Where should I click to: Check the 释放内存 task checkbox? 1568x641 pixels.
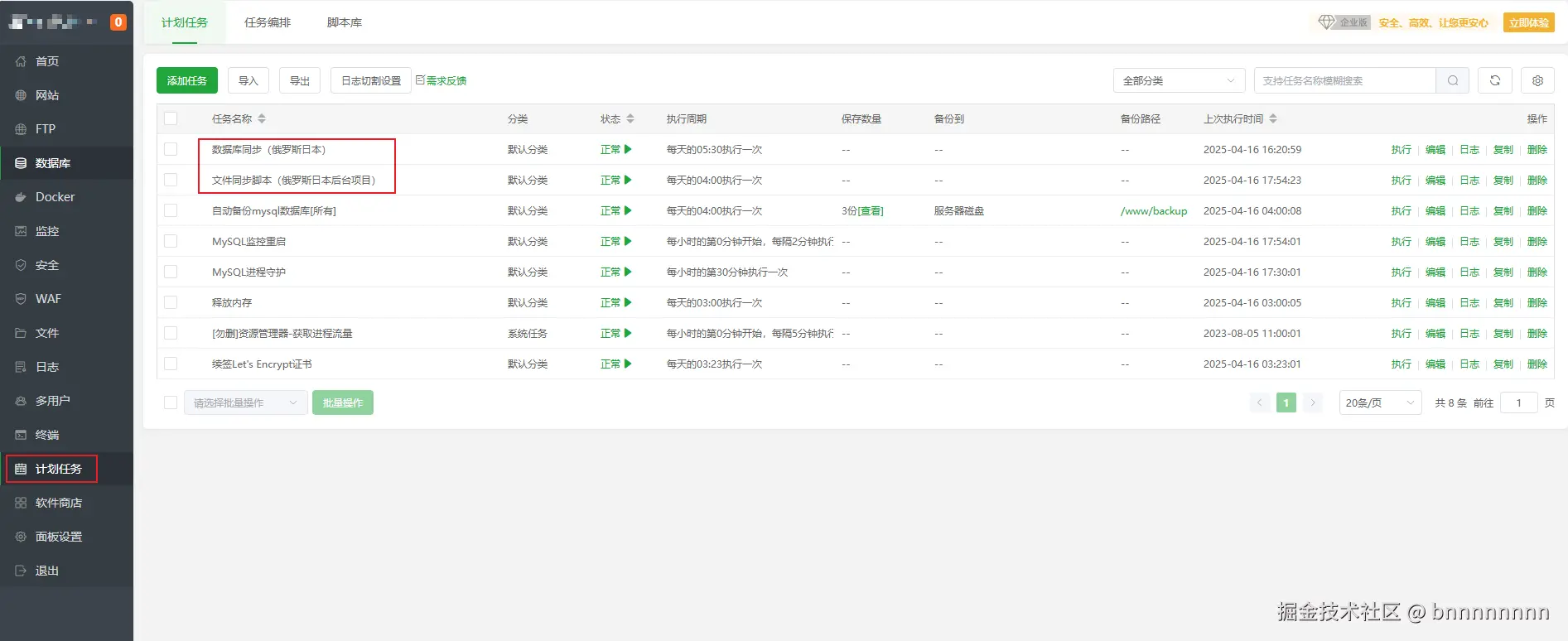[x=171, y=302]
